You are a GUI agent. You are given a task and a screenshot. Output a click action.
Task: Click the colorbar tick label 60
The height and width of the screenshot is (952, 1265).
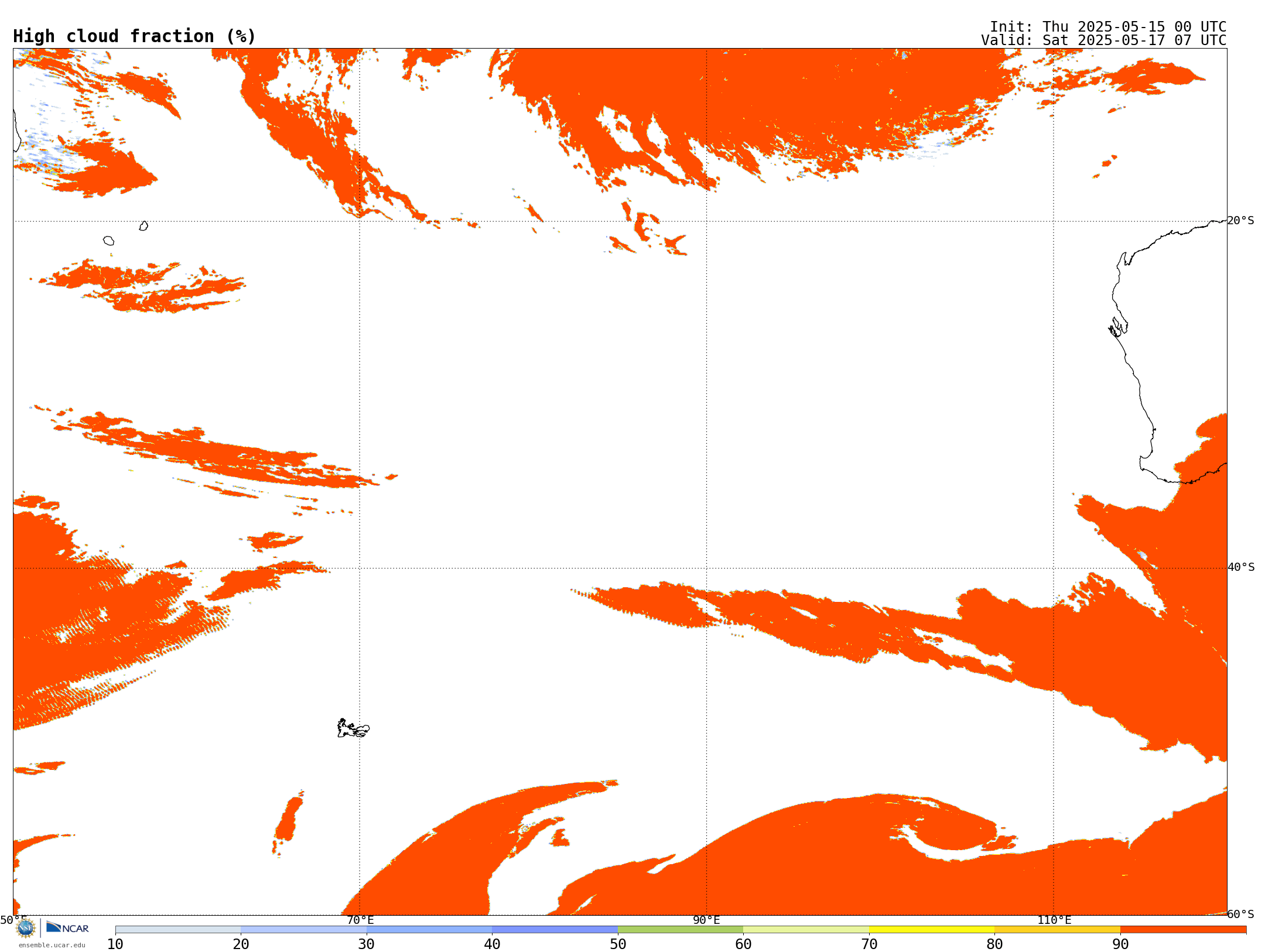[743, 944]
